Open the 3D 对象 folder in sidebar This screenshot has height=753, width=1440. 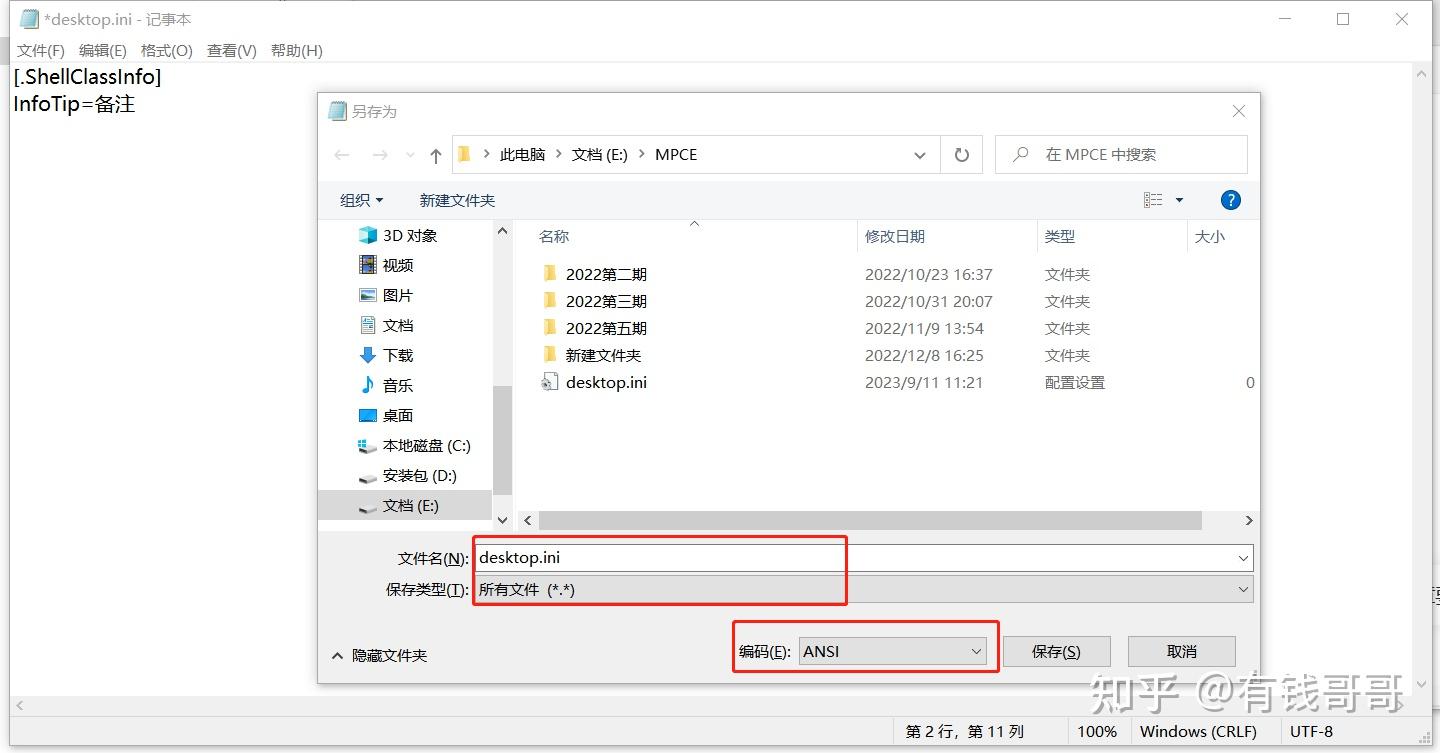tap(410, 235)
